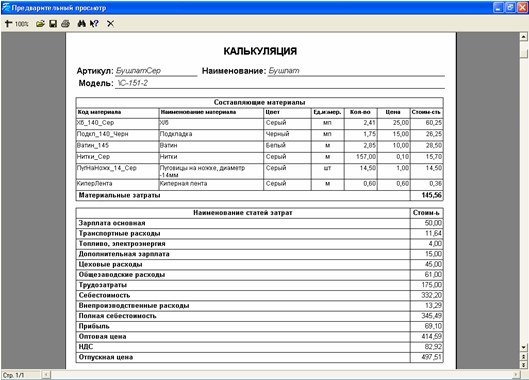Click the zoom tool icon in the toolbar
Image resolution: width=529 pixels, height=380 pixels.
pos(8,24)
